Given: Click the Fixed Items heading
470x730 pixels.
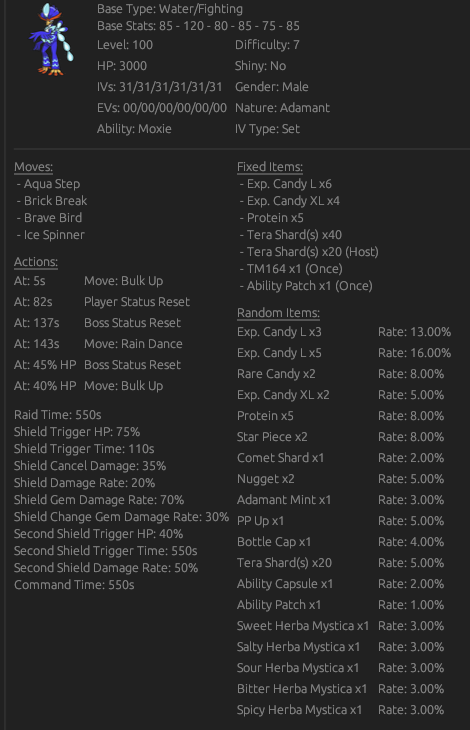Looking at the screenshot, I should 270,167.
